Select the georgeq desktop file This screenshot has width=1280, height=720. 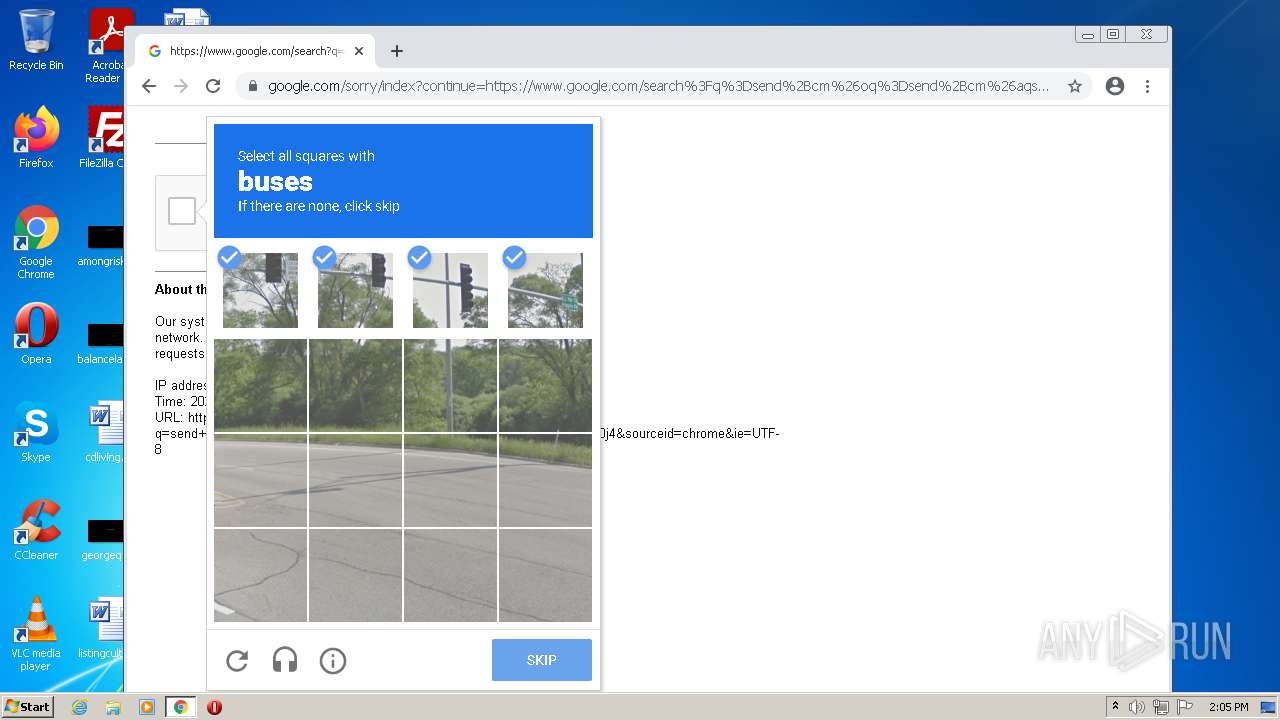tap(104, 539)
